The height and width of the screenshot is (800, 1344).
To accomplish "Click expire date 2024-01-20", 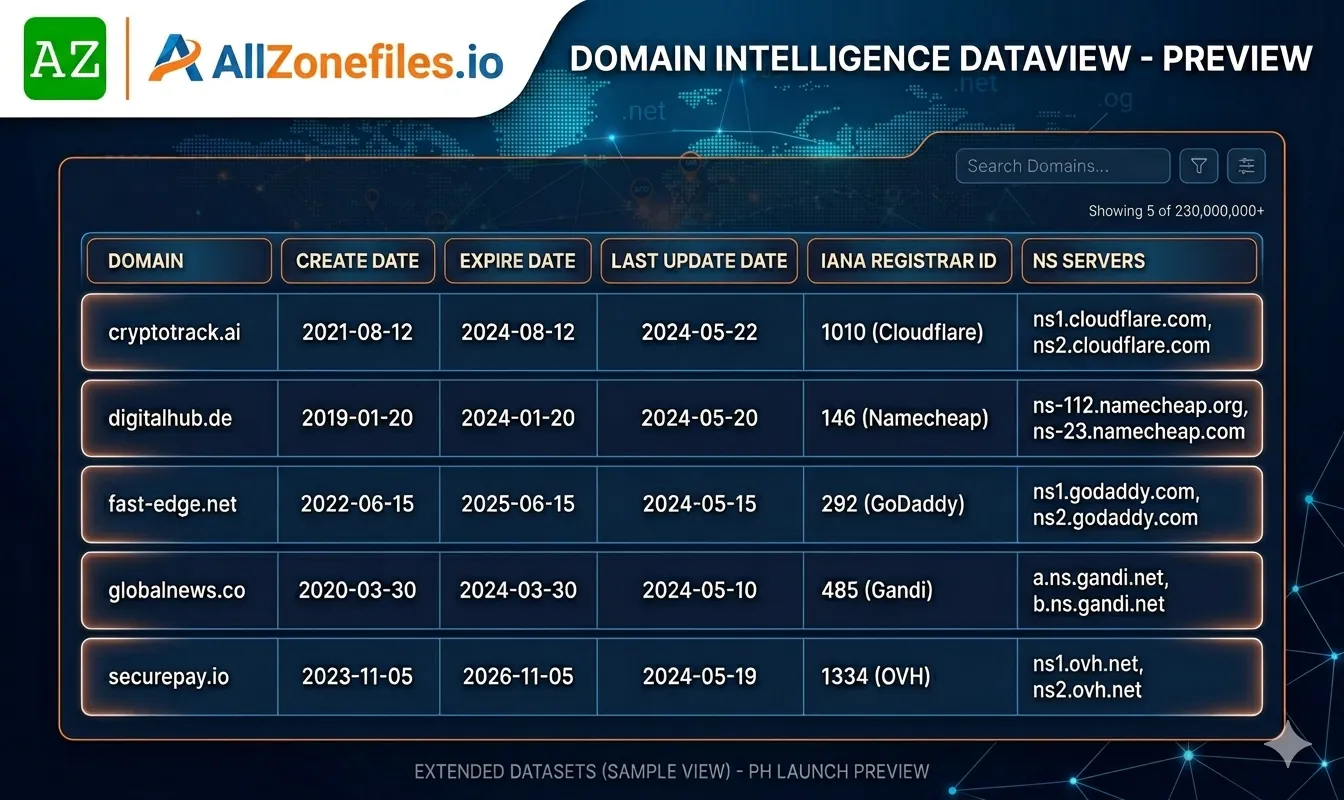I will point(518,418).
